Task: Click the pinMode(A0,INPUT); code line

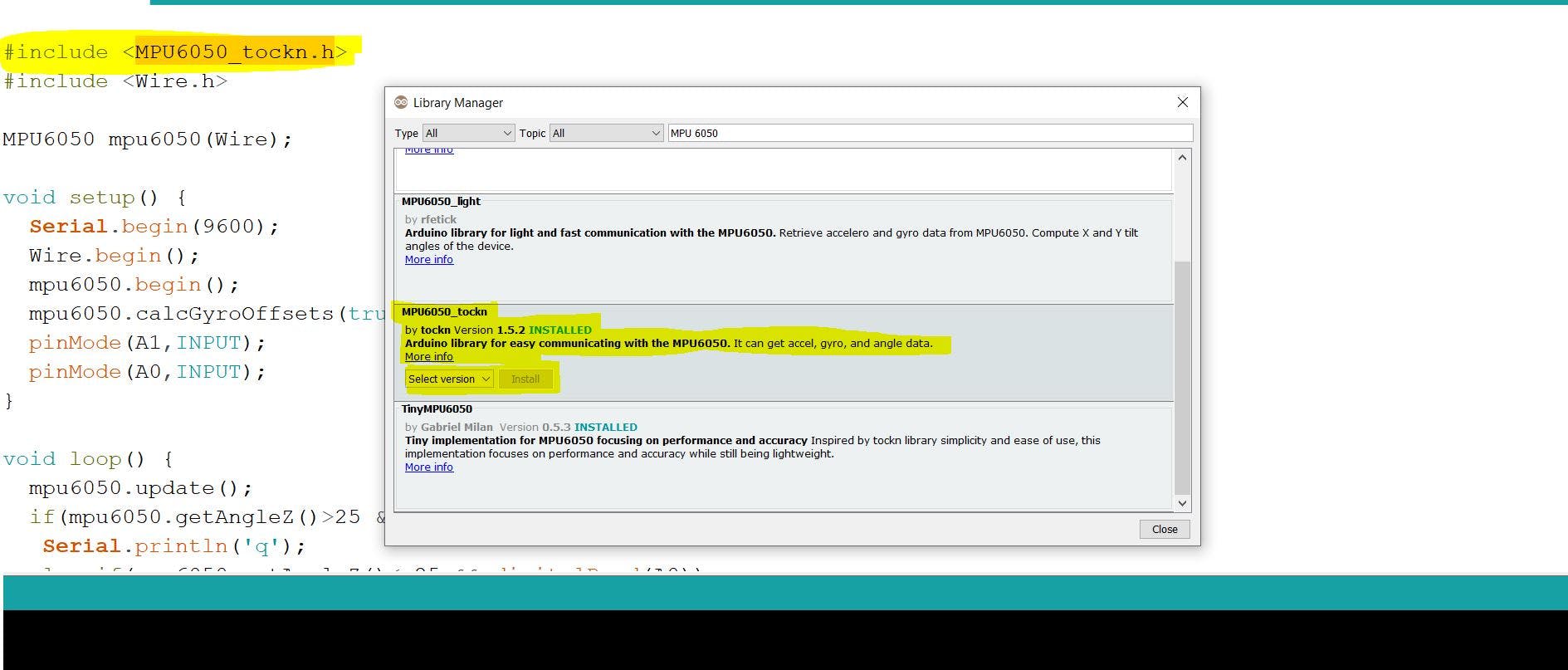Action: 148,372
